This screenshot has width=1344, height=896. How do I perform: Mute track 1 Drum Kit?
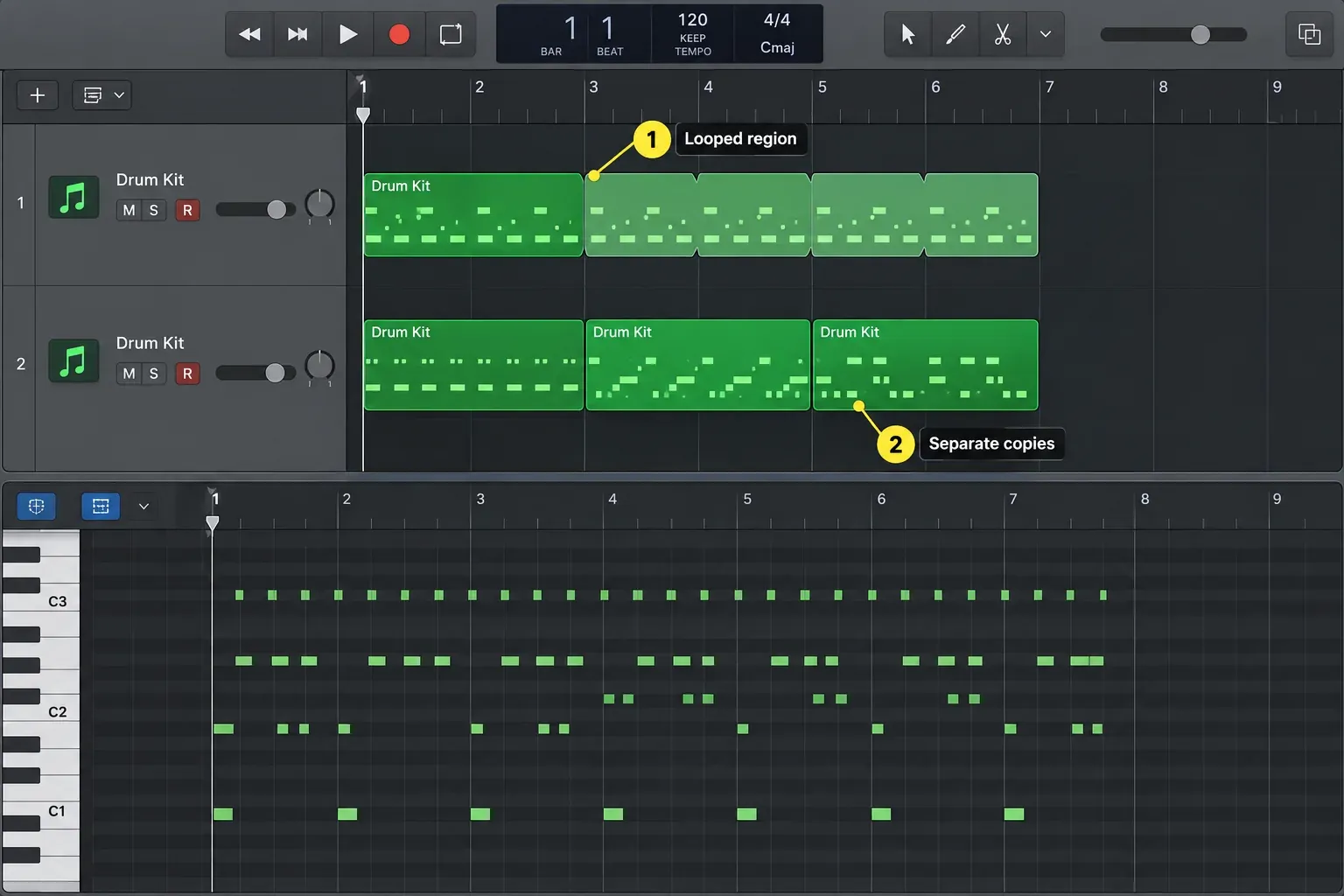(129, 210)
